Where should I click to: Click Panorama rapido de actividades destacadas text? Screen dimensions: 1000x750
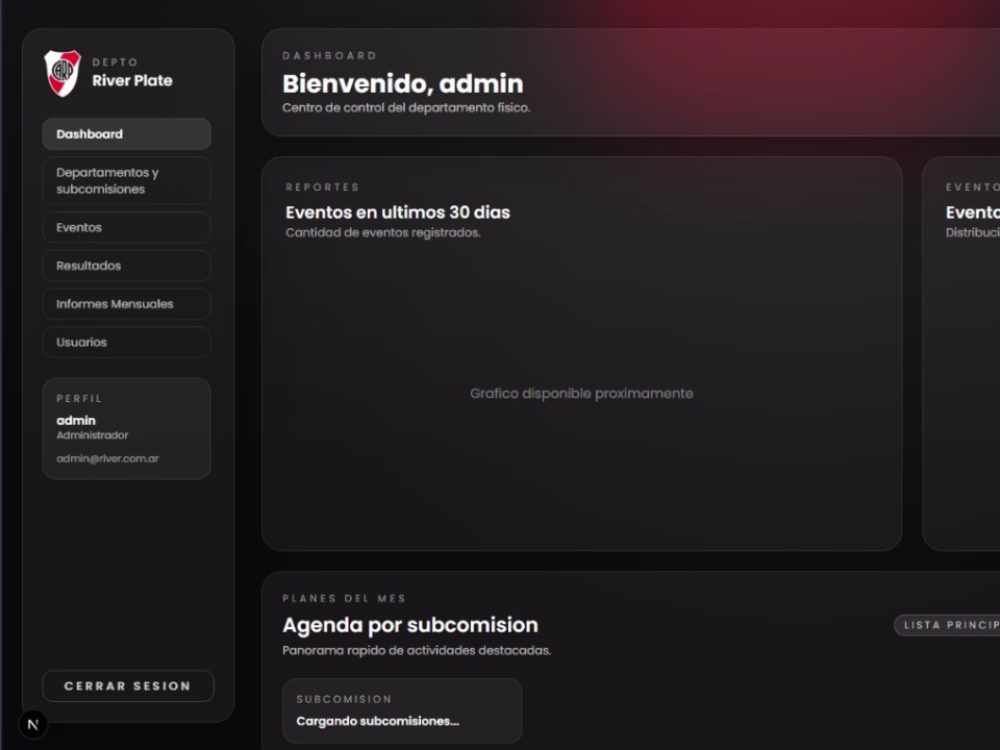[x=416, y=651]
